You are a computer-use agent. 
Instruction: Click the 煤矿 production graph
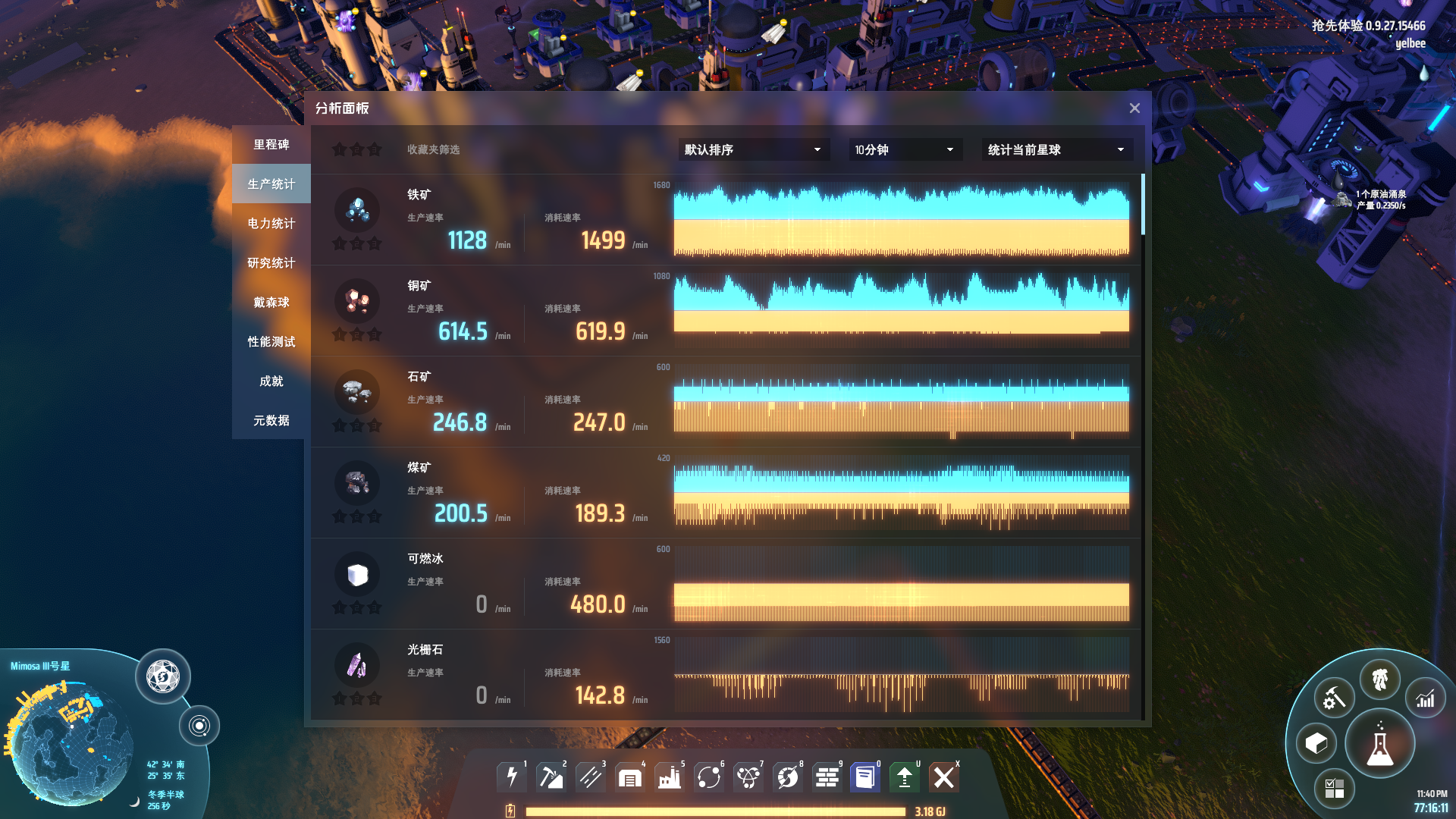pyautogui.click(x=902, y=492)
